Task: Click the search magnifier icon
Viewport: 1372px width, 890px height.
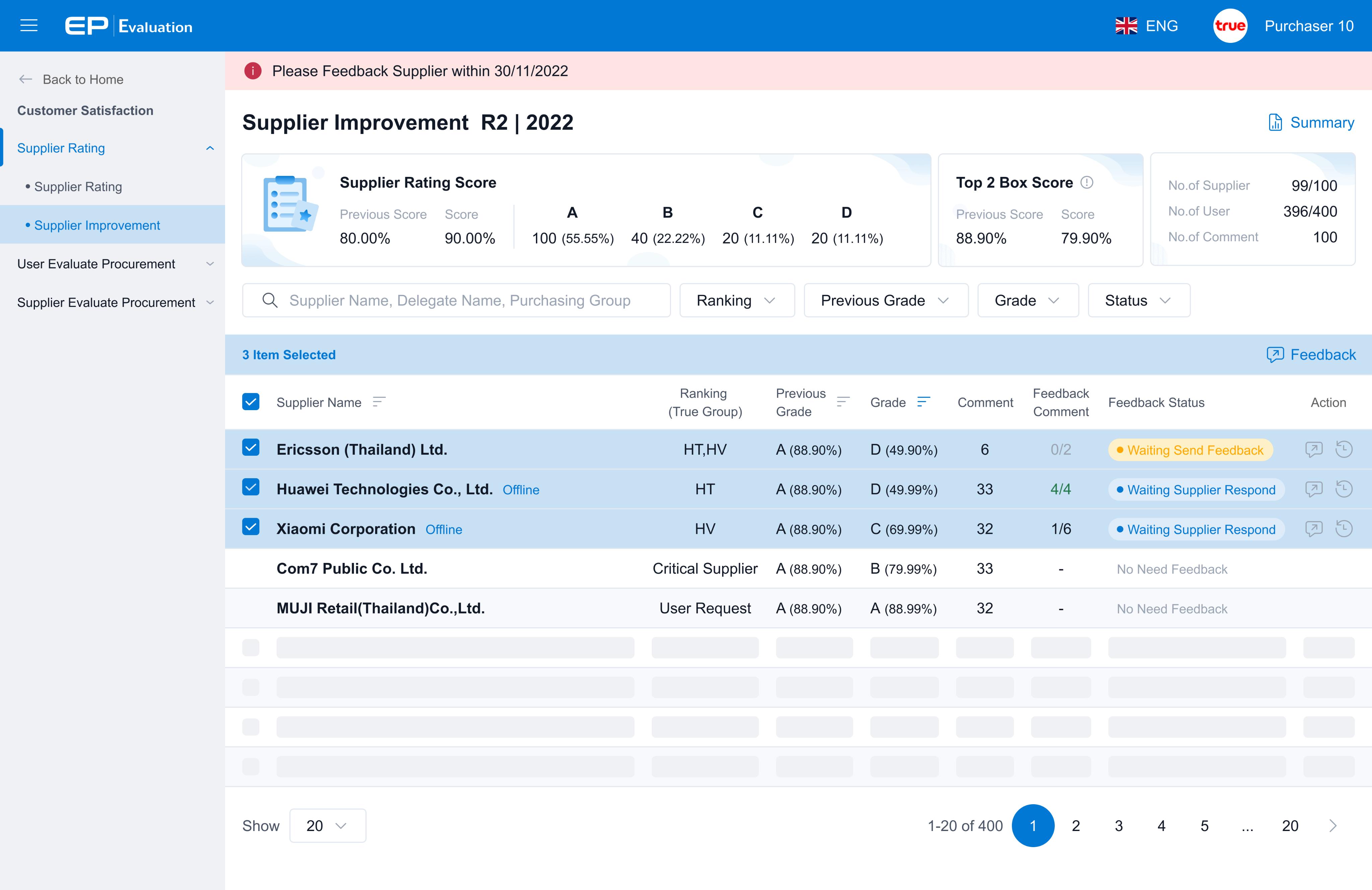Action: point(270,300)
